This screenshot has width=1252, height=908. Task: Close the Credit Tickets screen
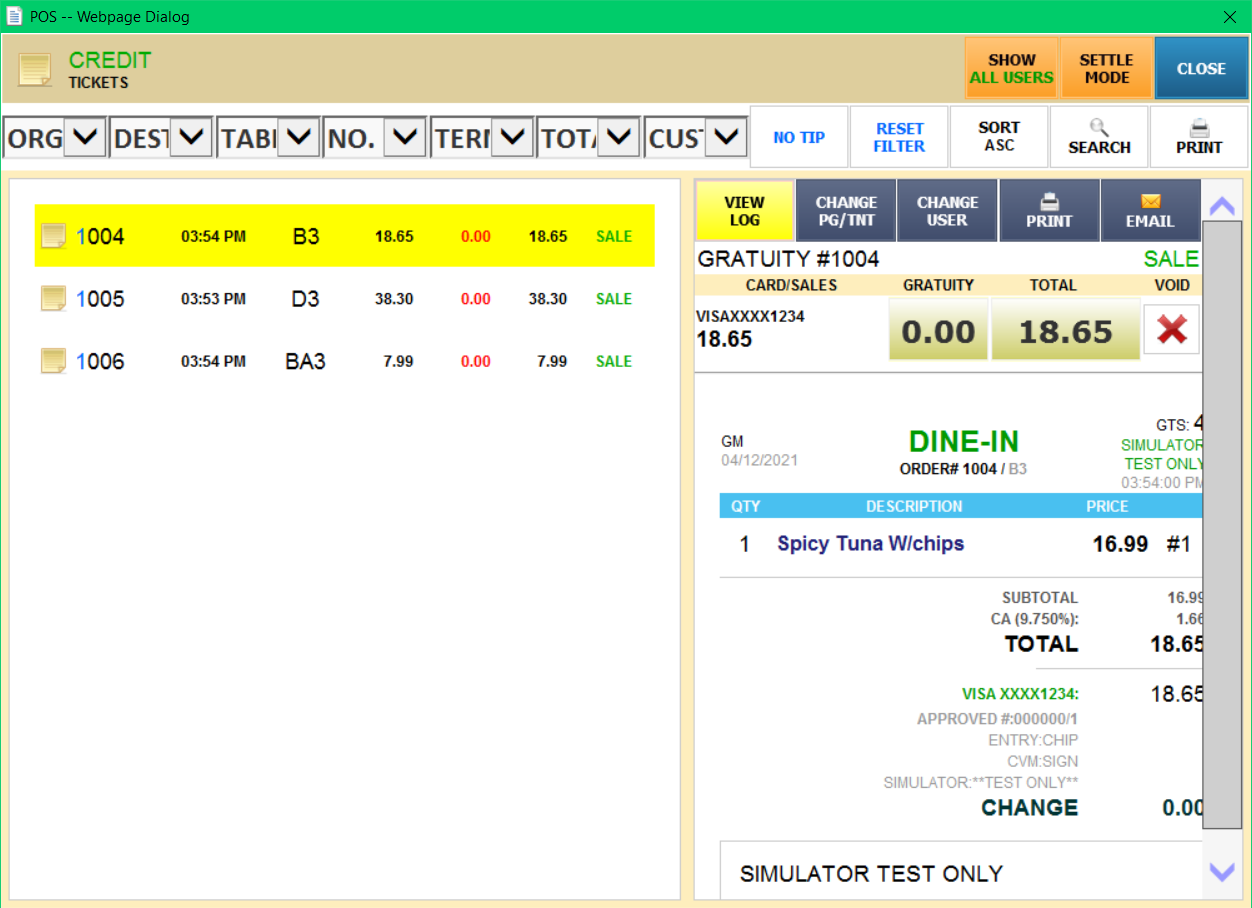1201,68
